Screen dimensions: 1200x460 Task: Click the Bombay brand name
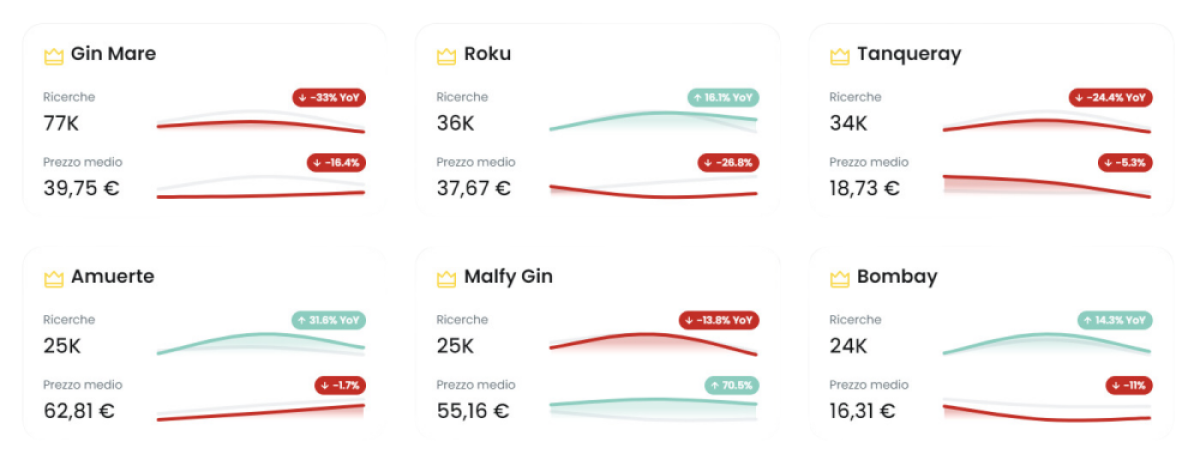[897, 277]
